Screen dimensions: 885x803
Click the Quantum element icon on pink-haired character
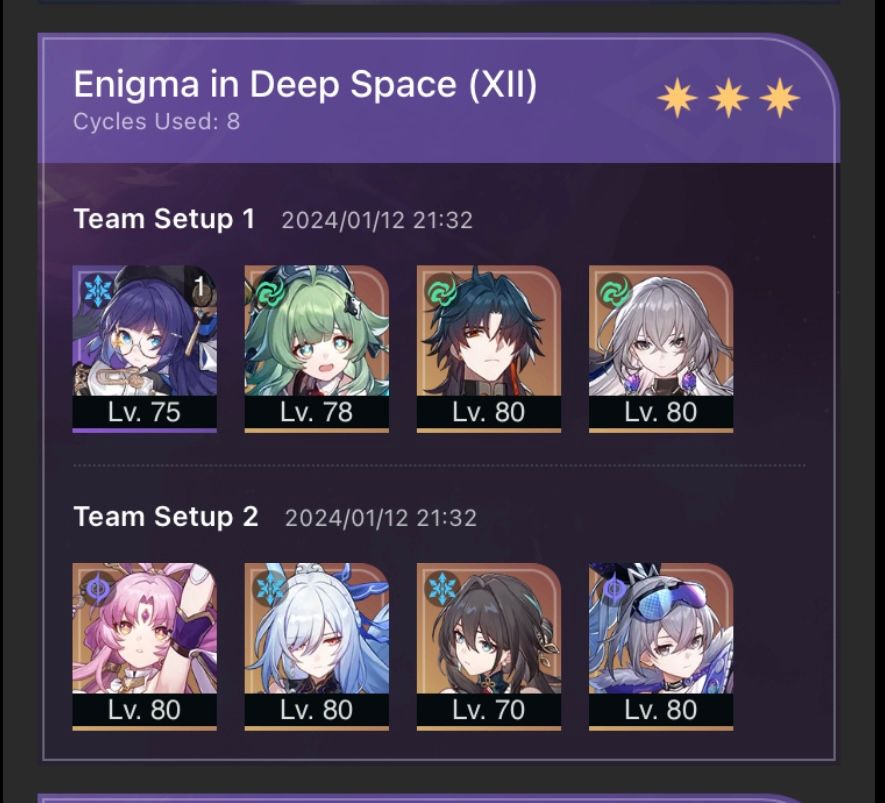point(98,589)
